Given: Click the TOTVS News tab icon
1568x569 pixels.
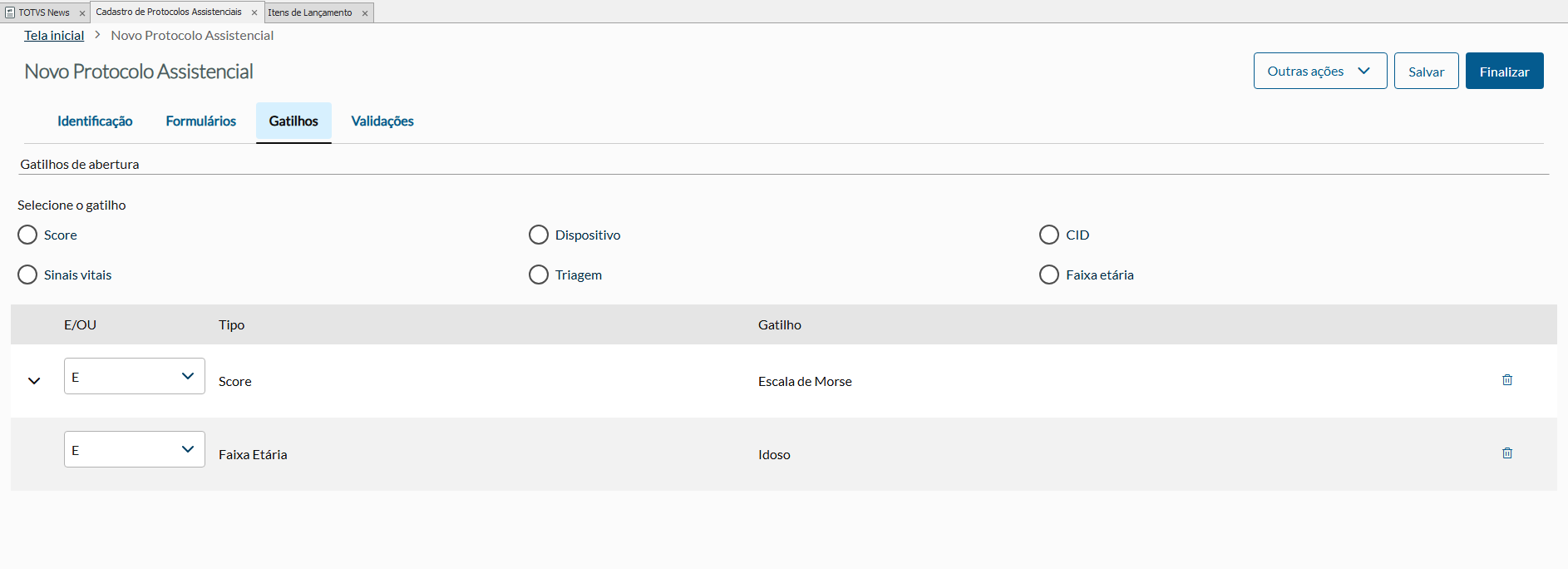Looking at the screenshot, I should pyautogui.click(x=10, y=12).
